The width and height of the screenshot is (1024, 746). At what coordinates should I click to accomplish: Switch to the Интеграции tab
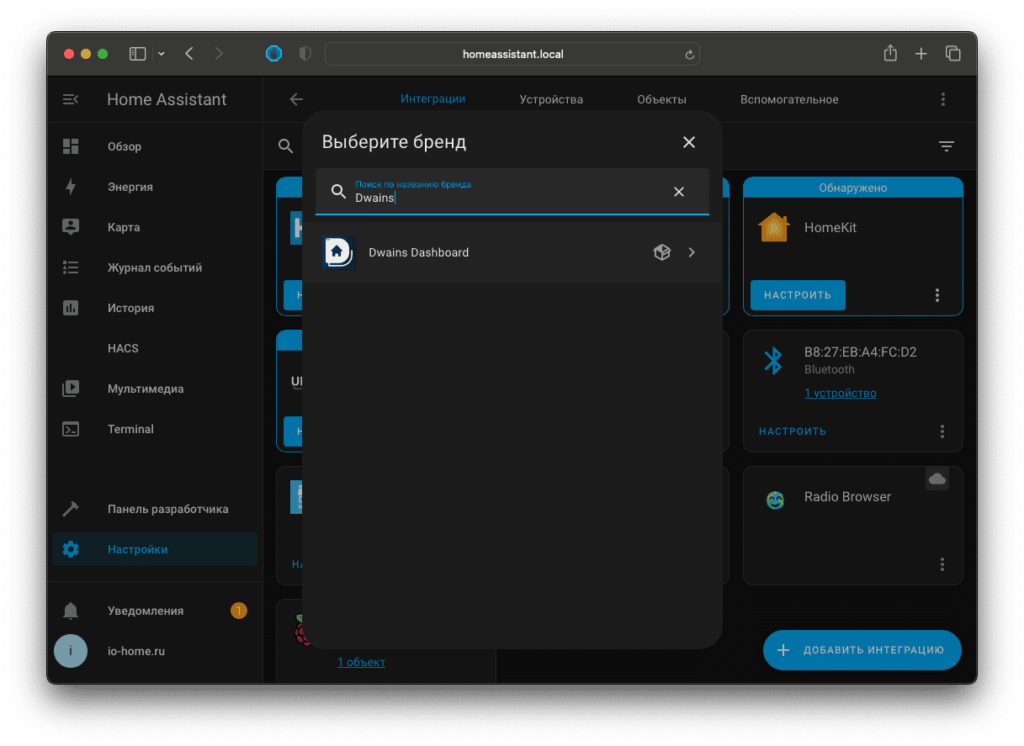click(433, 99)
